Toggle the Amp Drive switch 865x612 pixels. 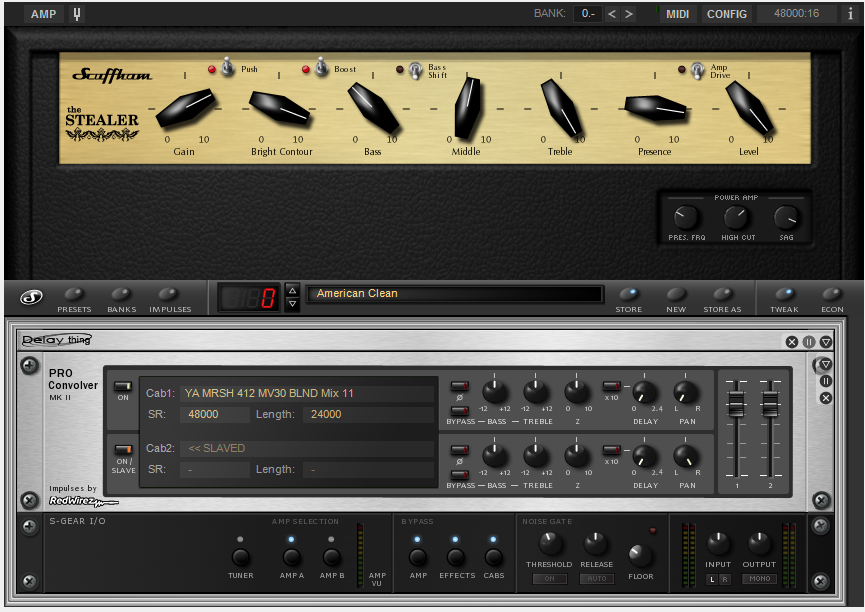coord(698,71)
